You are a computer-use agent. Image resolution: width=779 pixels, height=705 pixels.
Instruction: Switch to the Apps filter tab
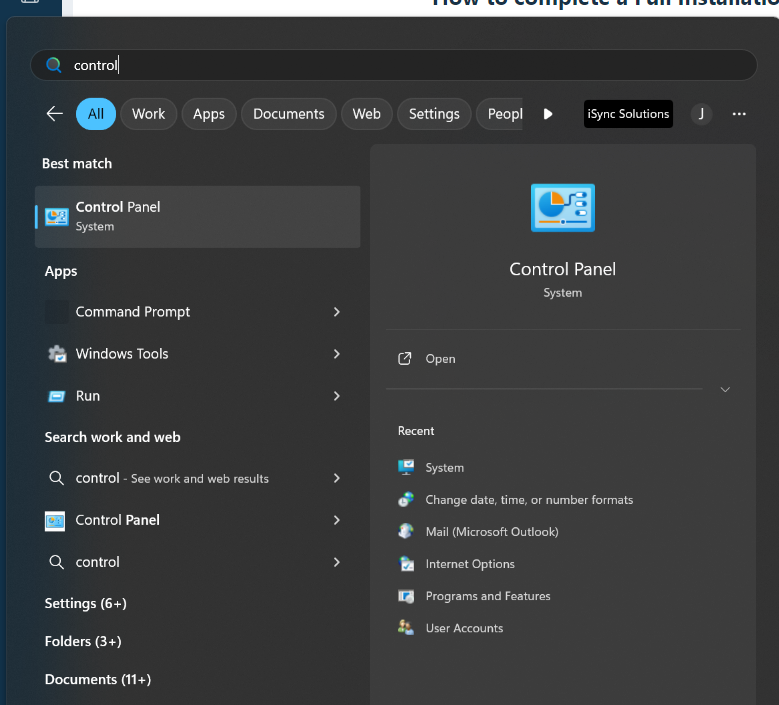pyautogui.click(x=209, y=114)
